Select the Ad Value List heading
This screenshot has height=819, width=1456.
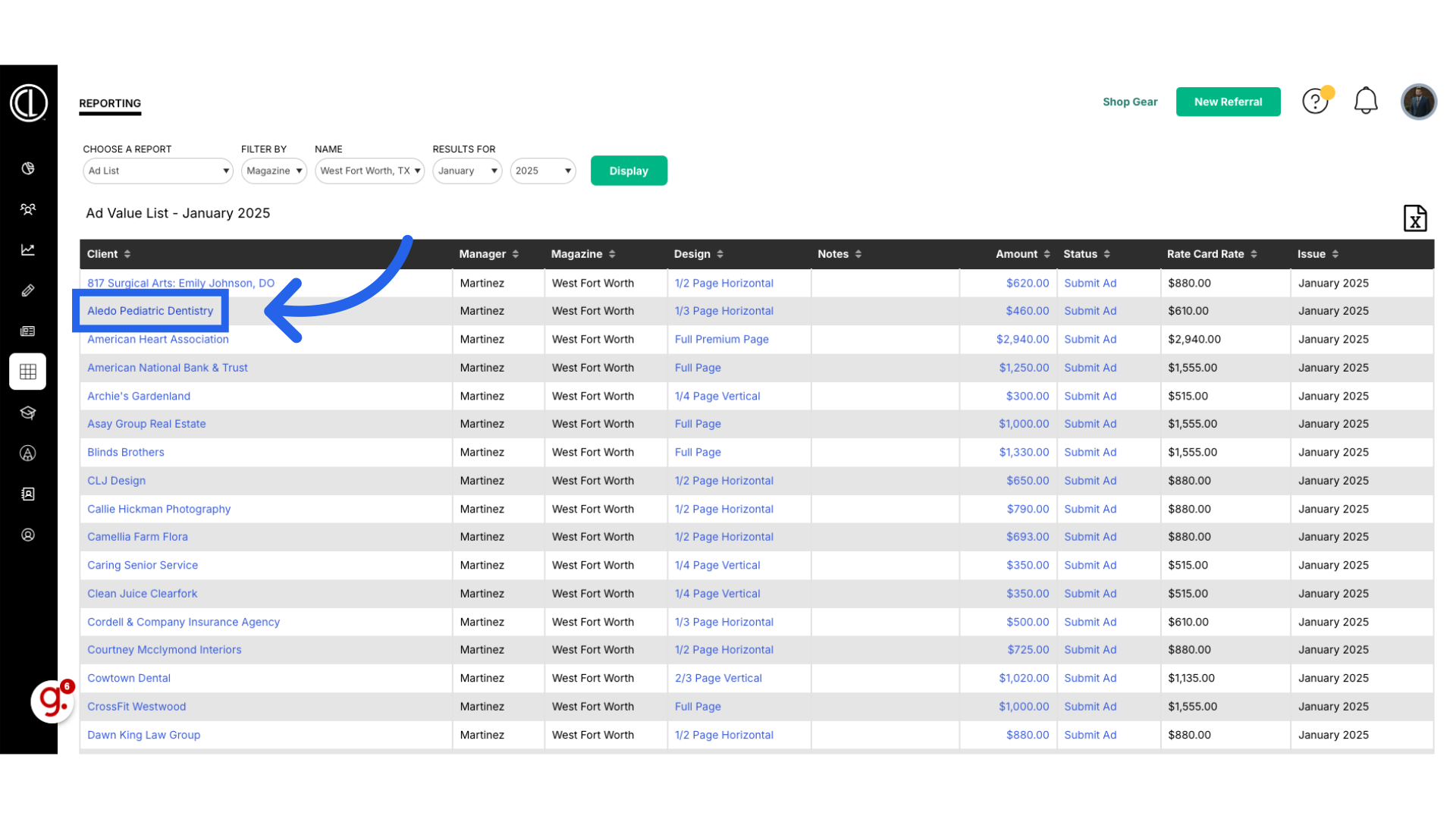pos(177,213)
